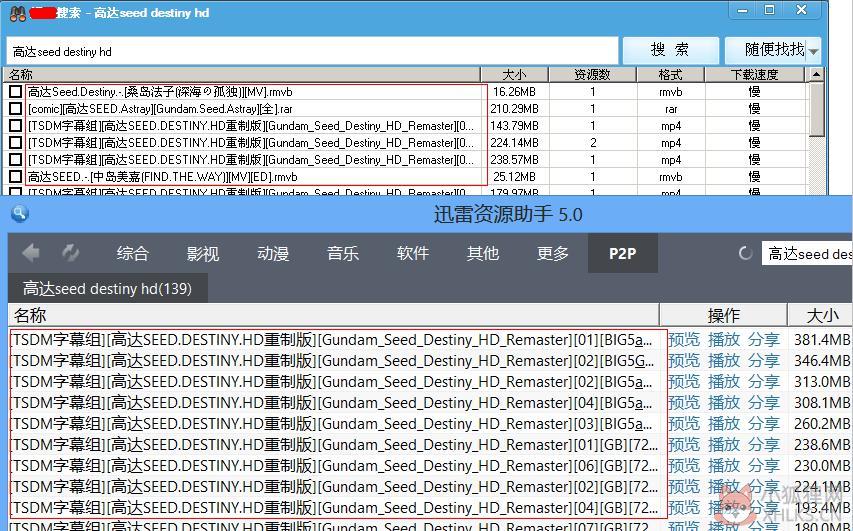Tick the checkbox of the 143.79MB TSDM mp4 row

pyautogui.click(x=16, y=126)
